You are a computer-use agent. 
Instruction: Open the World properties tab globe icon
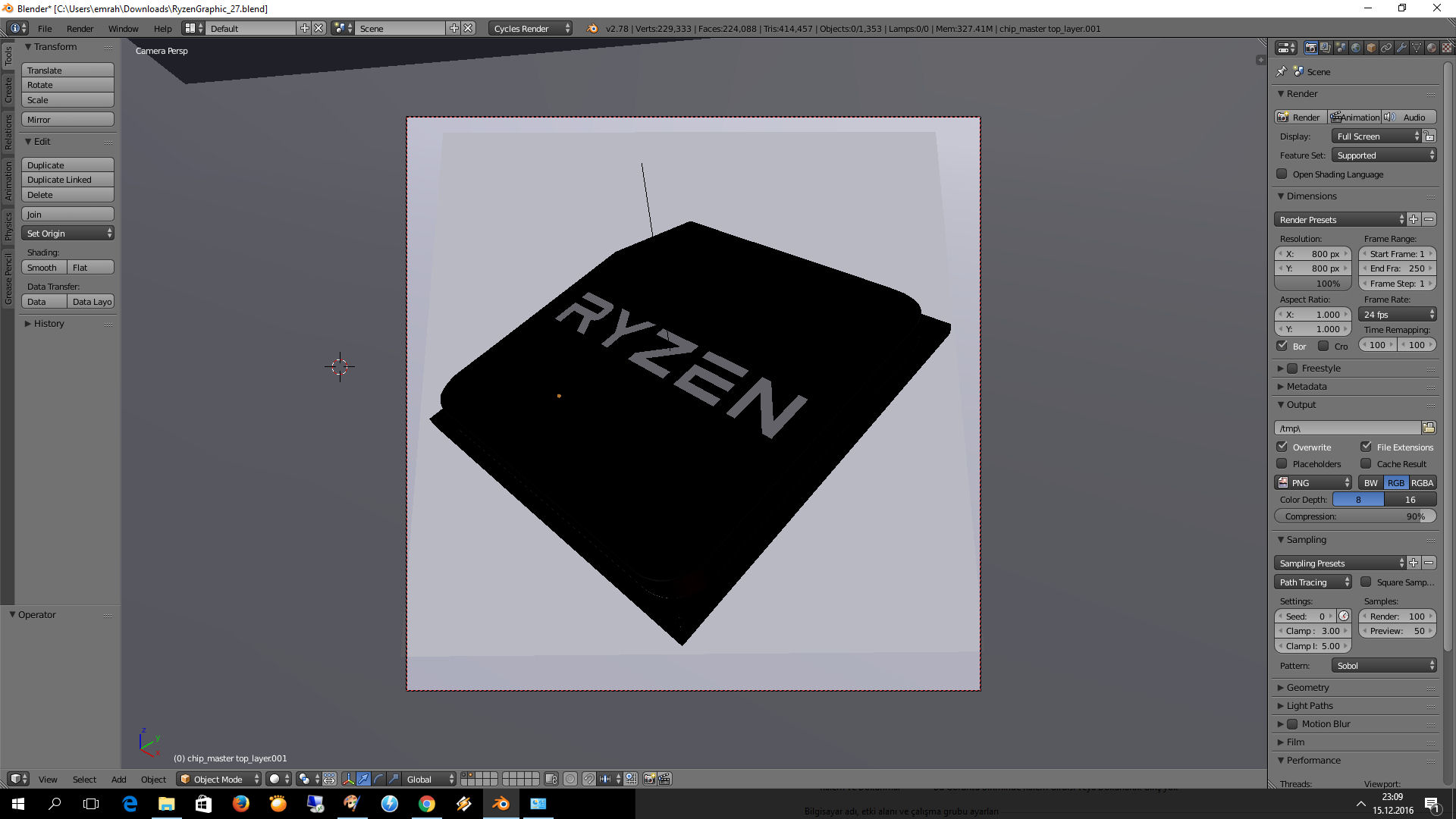[x=1356, y=48]
